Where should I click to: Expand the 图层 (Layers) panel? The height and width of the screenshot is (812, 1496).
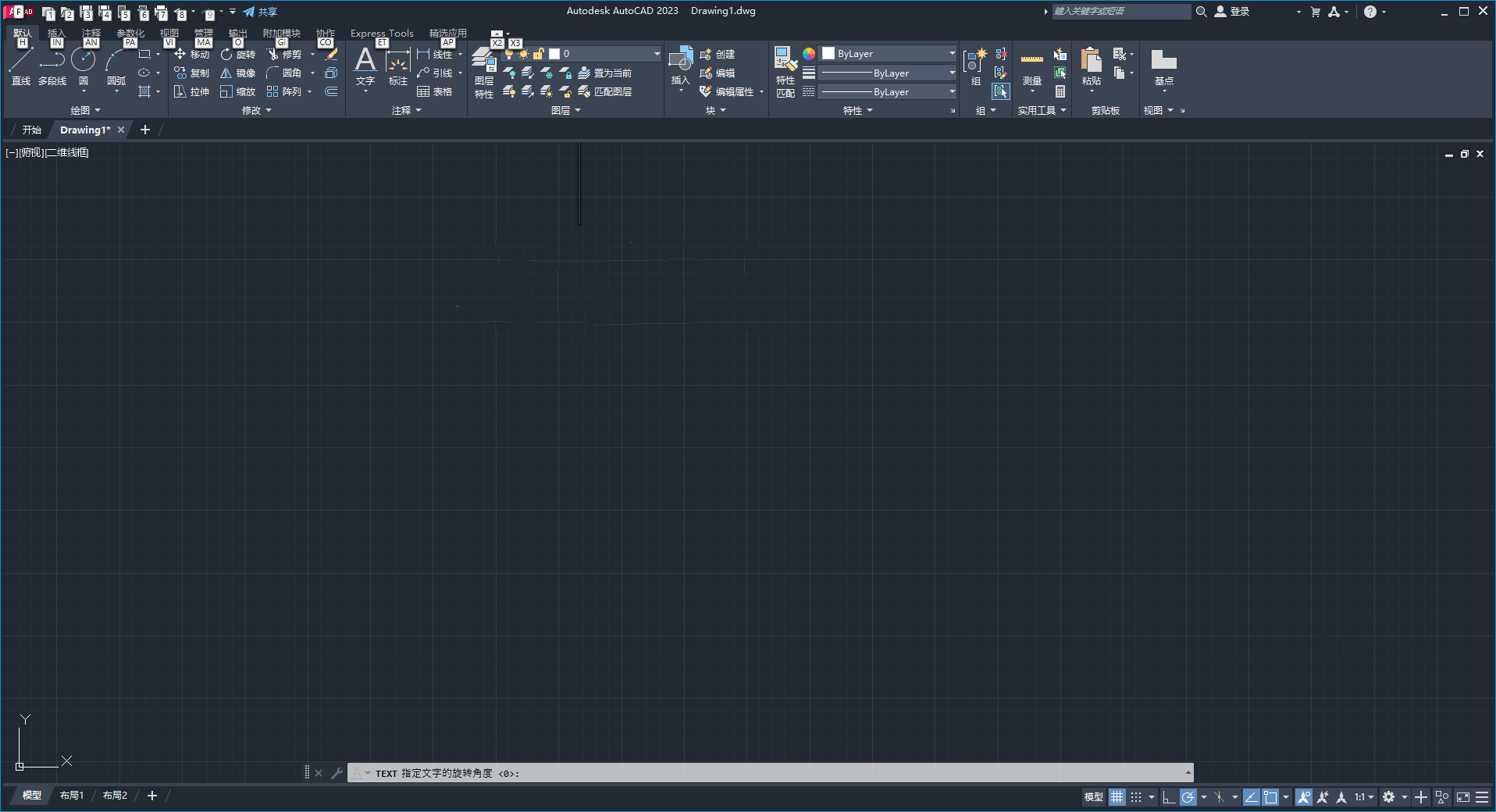point(566,111)
